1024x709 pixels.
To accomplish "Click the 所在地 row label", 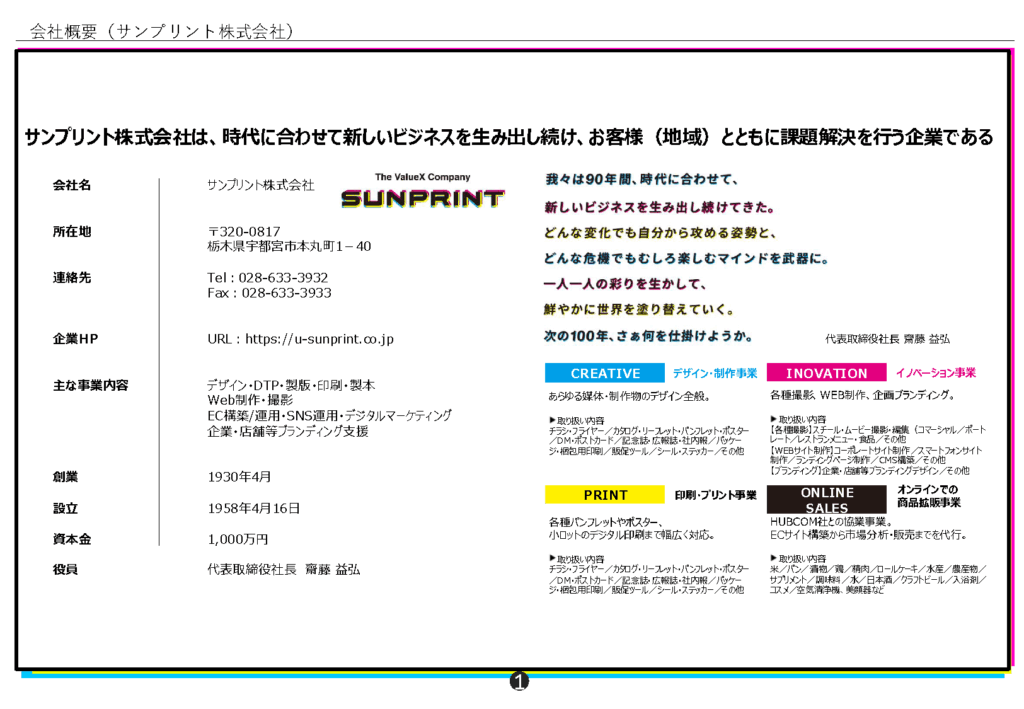I will point(72,232).
